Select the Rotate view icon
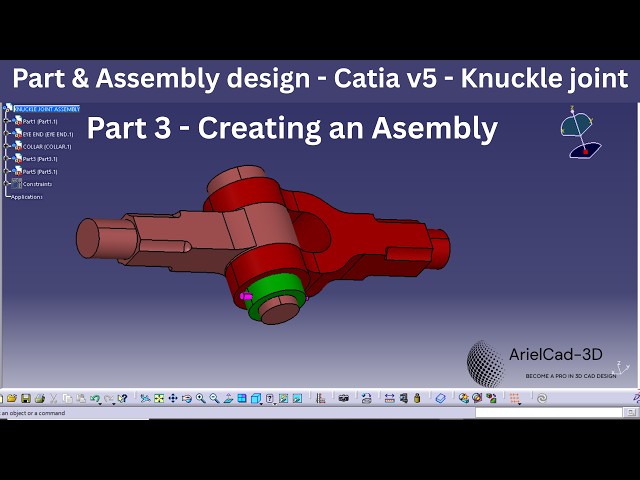This screenshot has width=640, height=480. pos(187,398)
